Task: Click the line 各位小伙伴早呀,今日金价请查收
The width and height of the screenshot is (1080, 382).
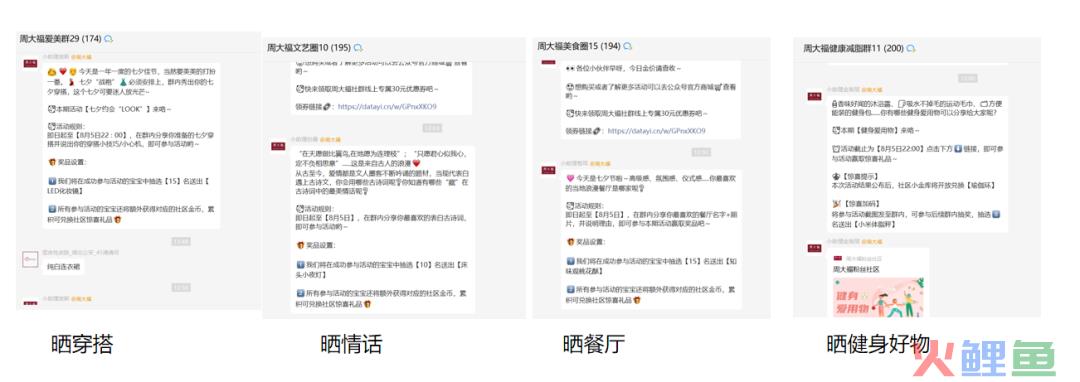Action: (x=624, y=69)
